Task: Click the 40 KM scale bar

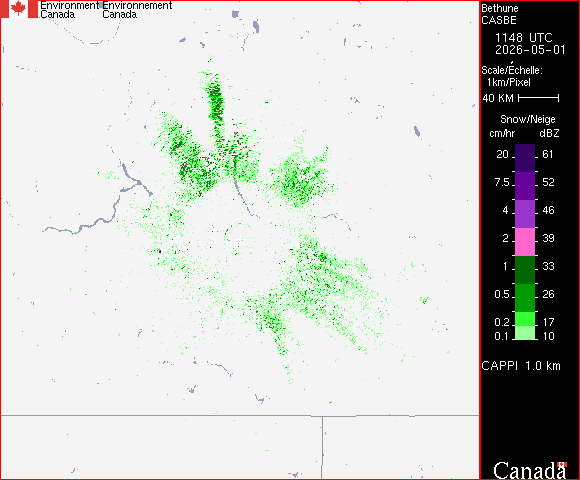Action: click(539, 98)
